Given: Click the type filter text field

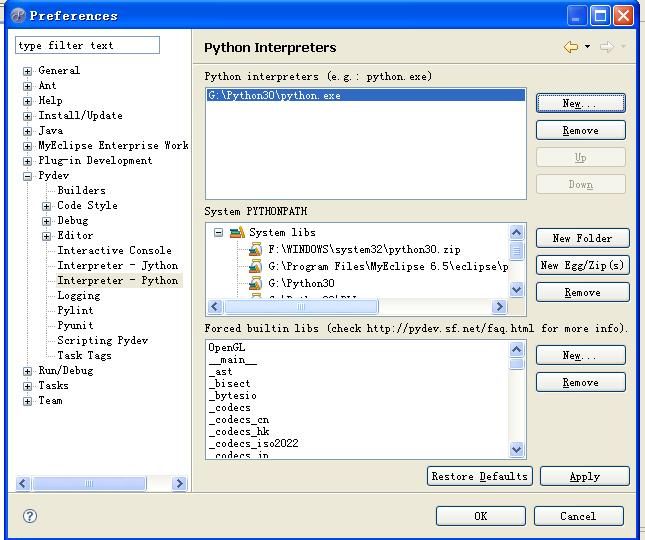Looking at the screenshot, I should coord(87,45).
